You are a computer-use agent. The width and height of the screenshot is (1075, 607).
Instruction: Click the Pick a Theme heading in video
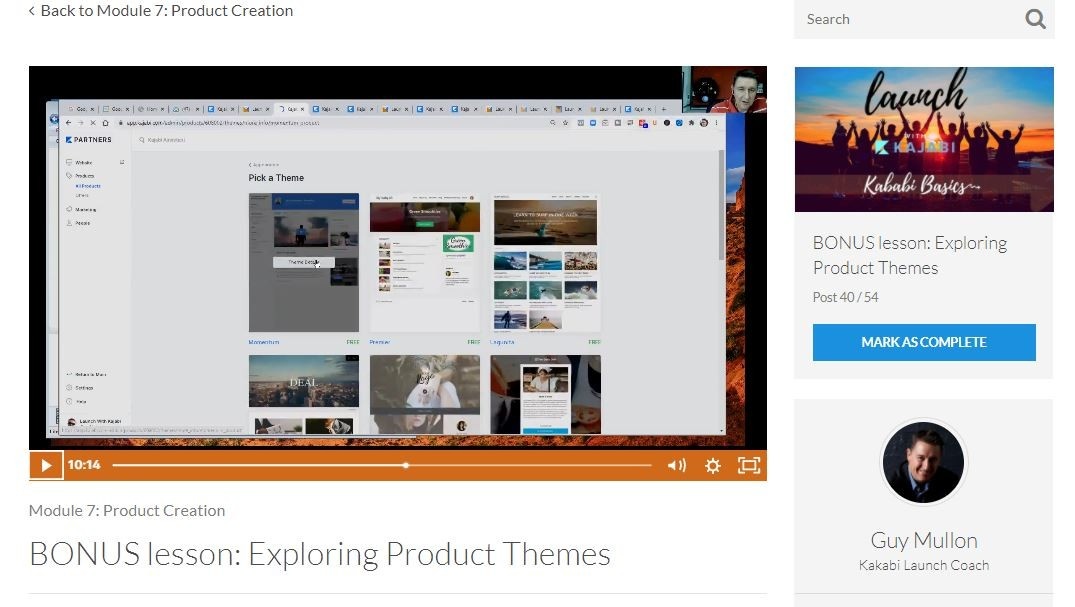(276, 178)
